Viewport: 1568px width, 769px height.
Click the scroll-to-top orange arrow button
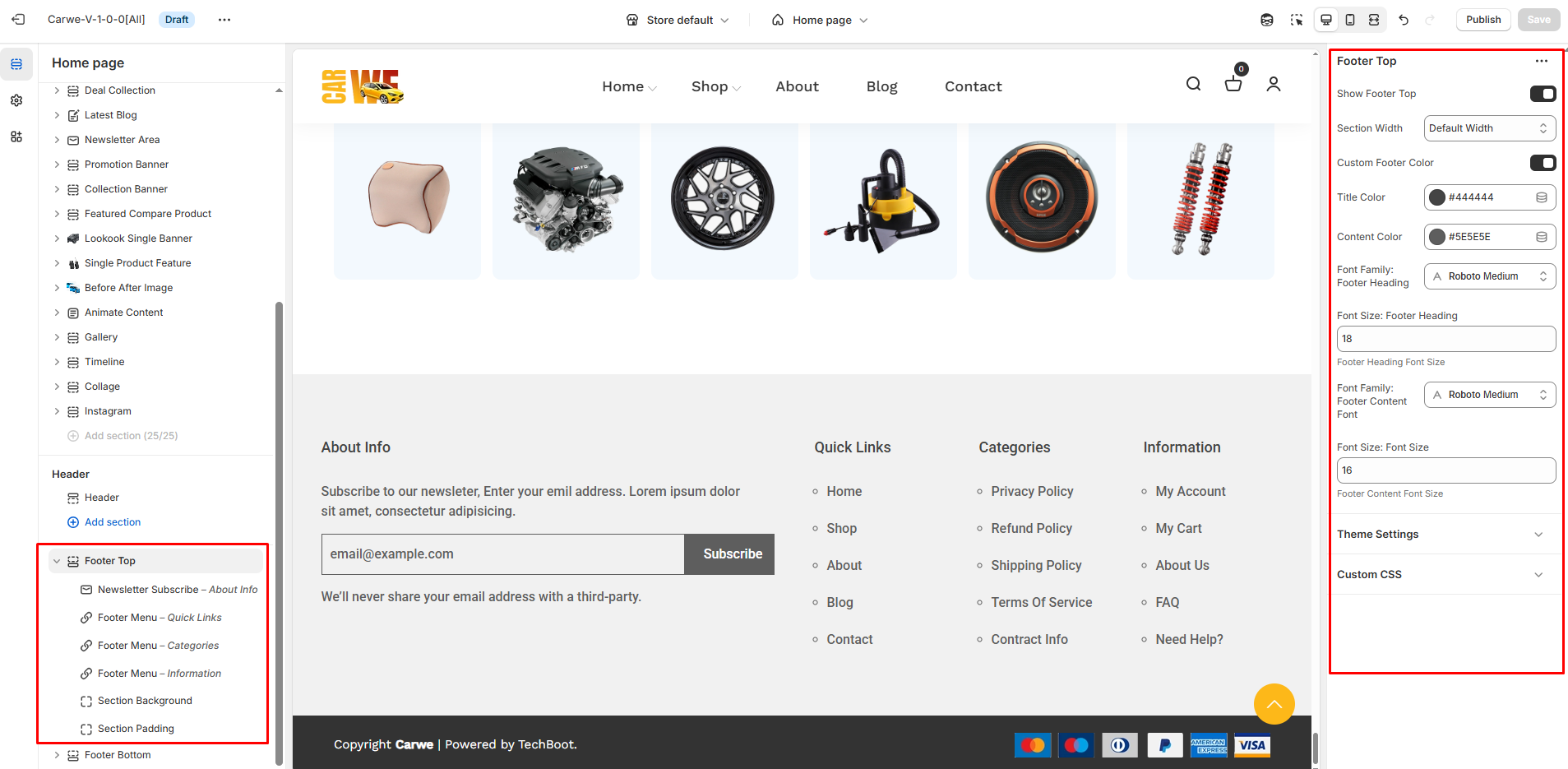click(x=1274, y=704)
